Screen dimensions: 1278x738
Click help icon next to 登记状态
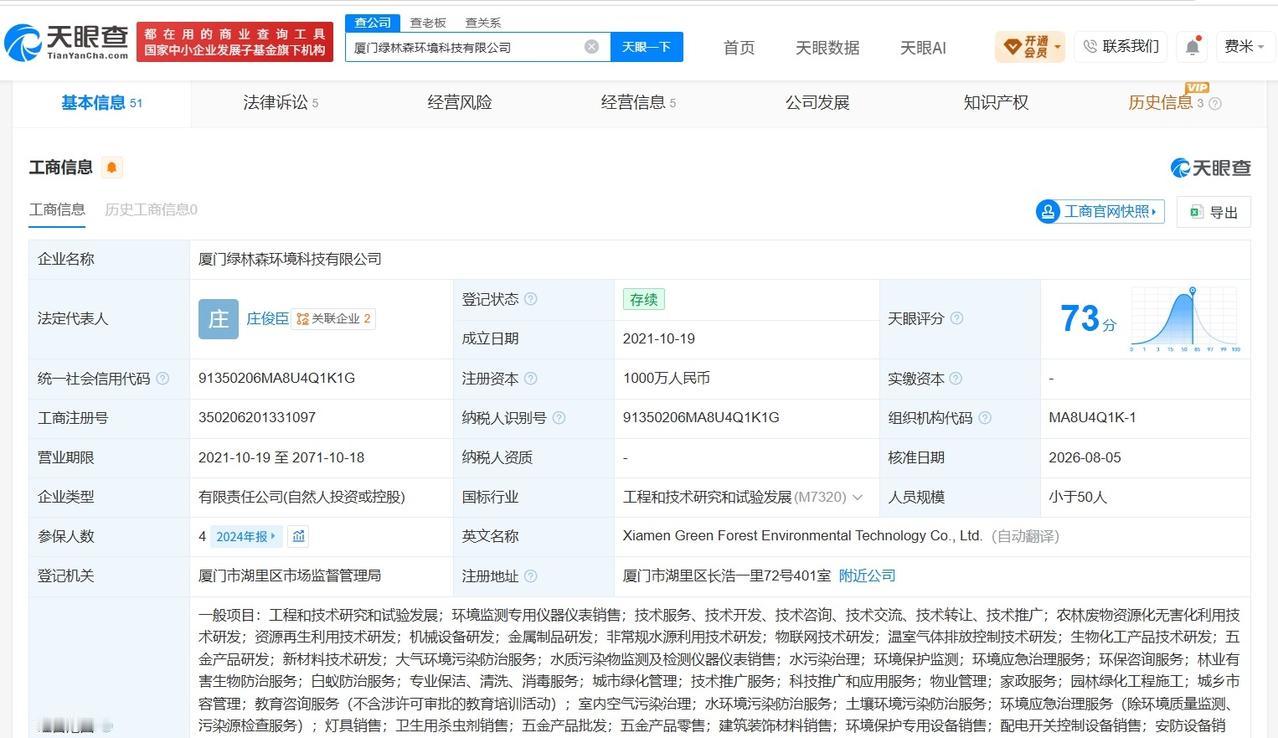click(x=531, y=299)
